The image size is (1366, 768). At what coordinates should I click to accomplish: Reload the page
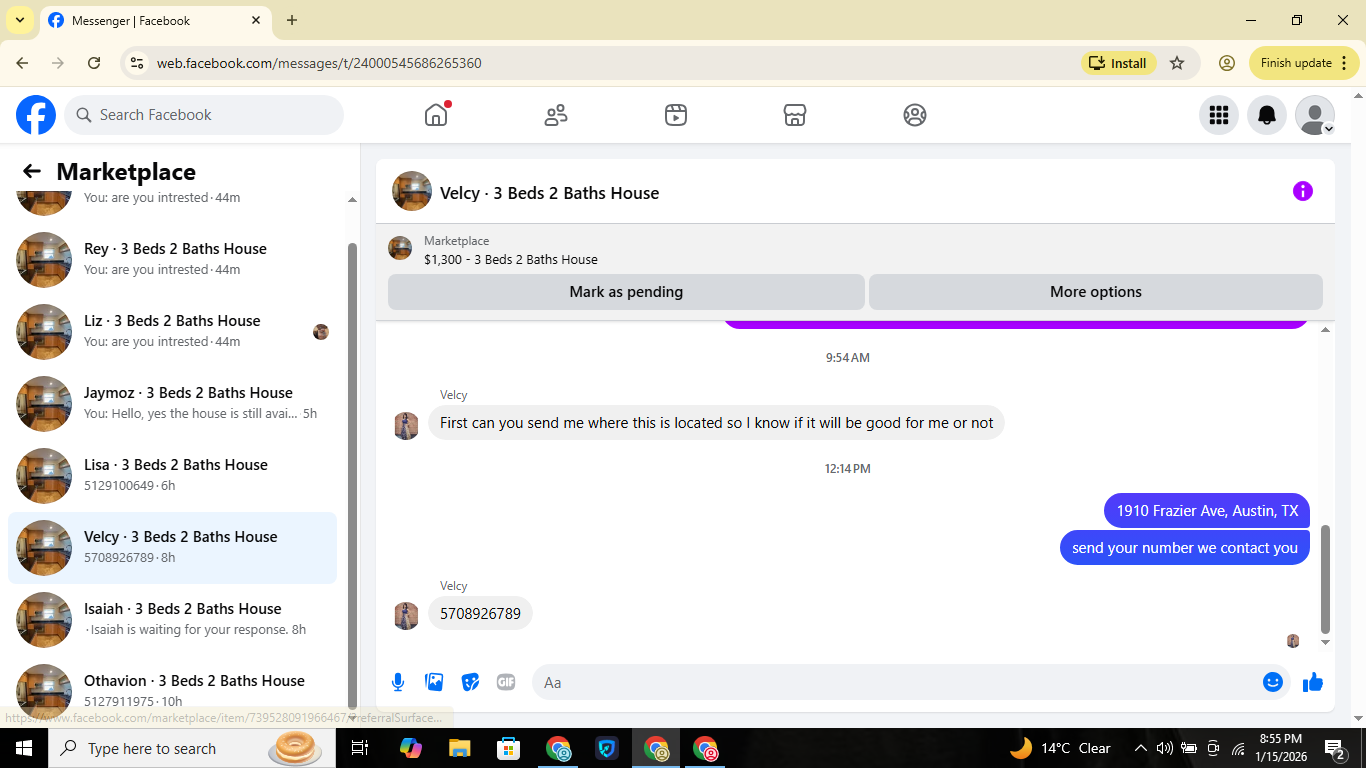[x=94, y=63]
